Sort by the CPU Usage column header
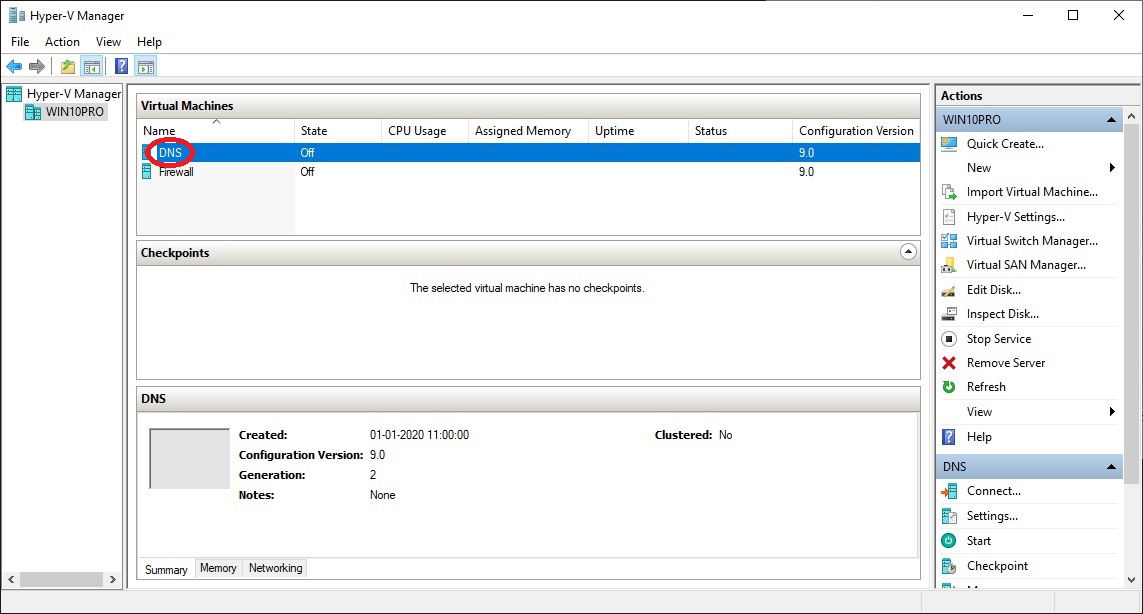Screen dimensions: 1143x614 coord(425,131)
